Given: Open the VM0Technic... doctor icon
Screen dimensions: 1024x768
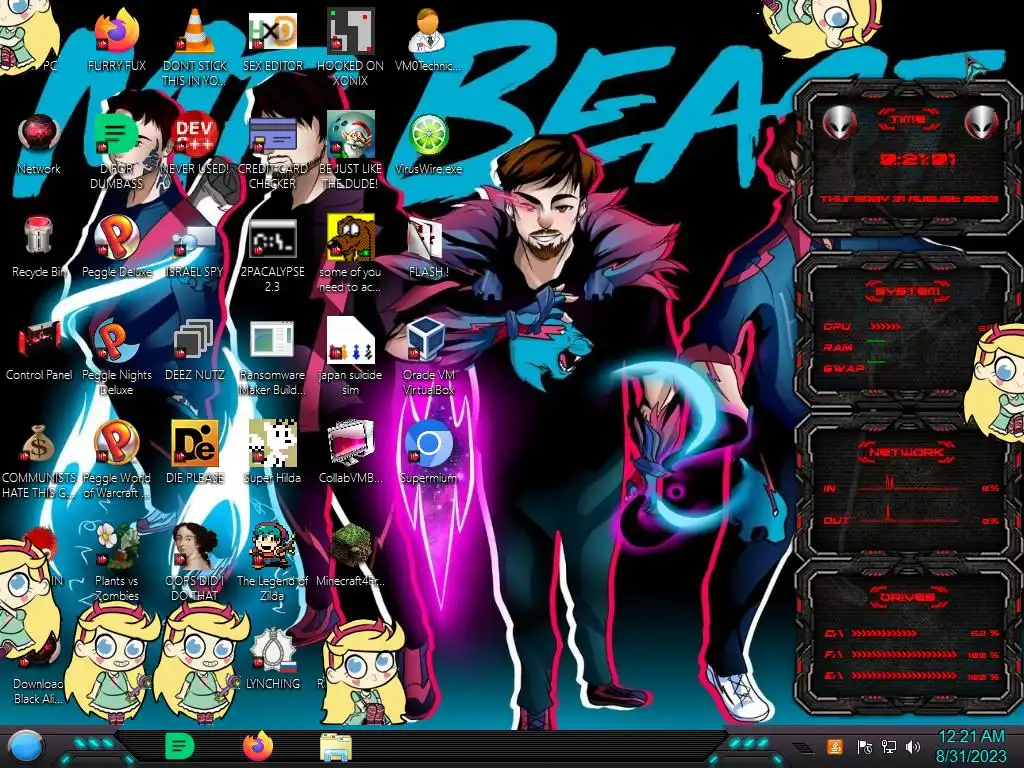Looking at the screenshot, I should click(428, 33).
